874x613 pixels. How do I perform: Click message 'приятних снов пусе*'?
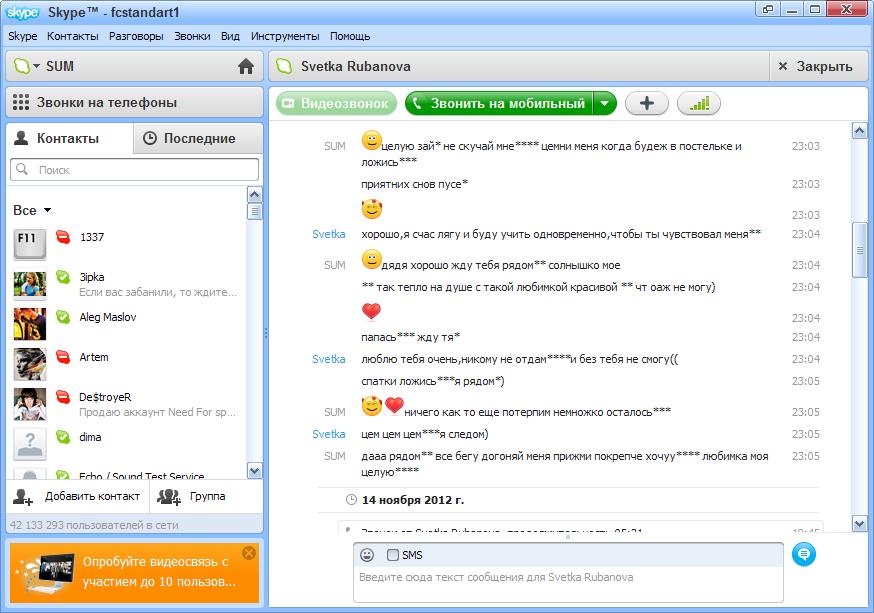click(415, 184)
